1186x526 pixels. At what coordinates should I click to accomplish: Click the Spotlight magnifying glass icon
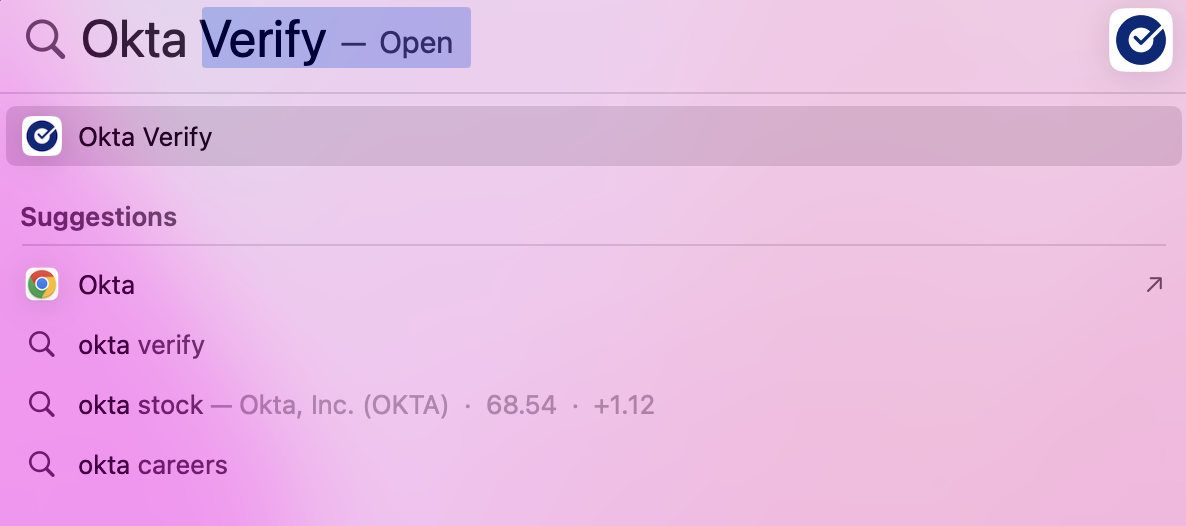tap(45, 39)
